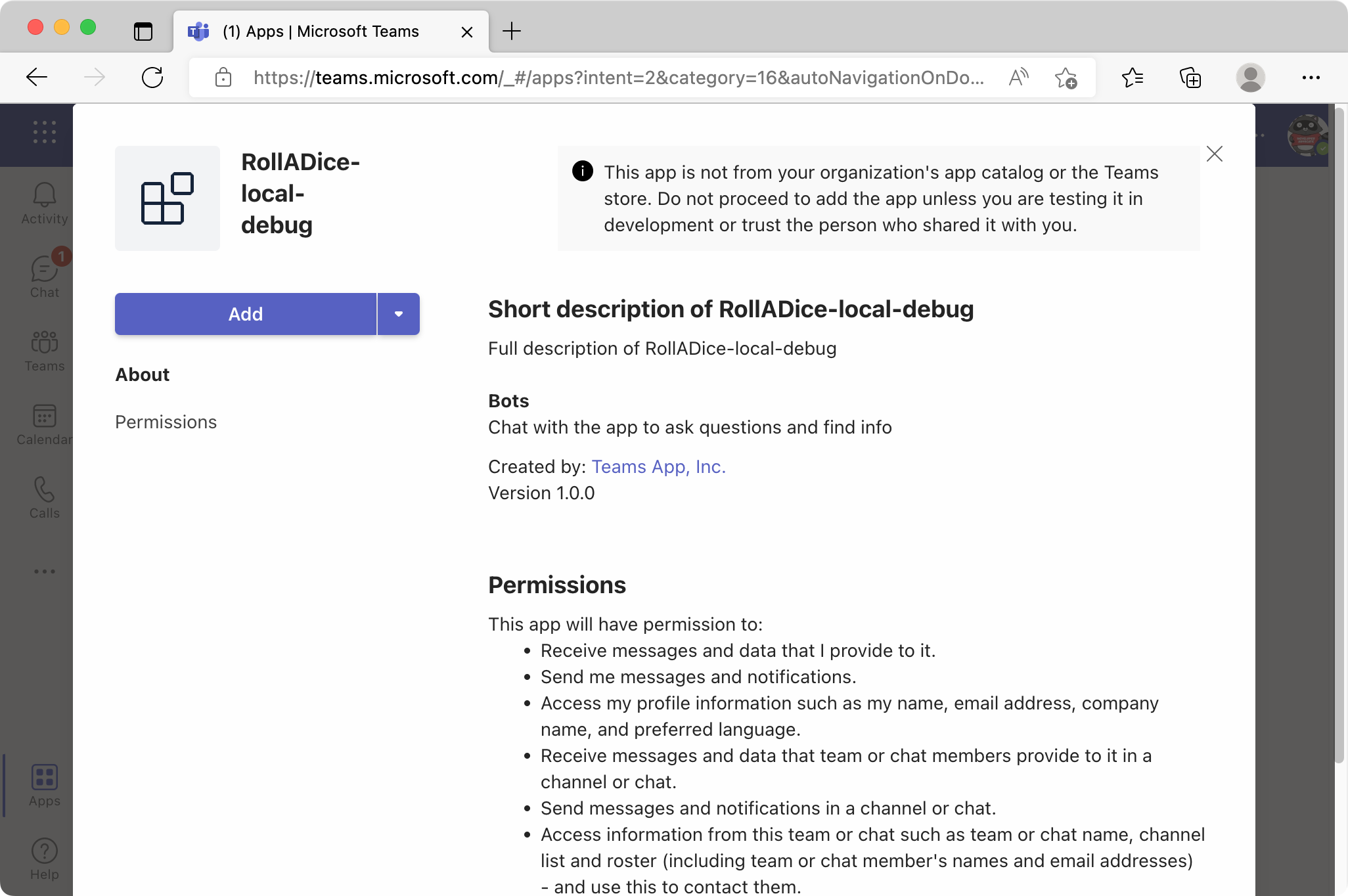This screenshot has width=1348, height=896.
Task: Start read aloud for this page
Action: coord(1018,78)
